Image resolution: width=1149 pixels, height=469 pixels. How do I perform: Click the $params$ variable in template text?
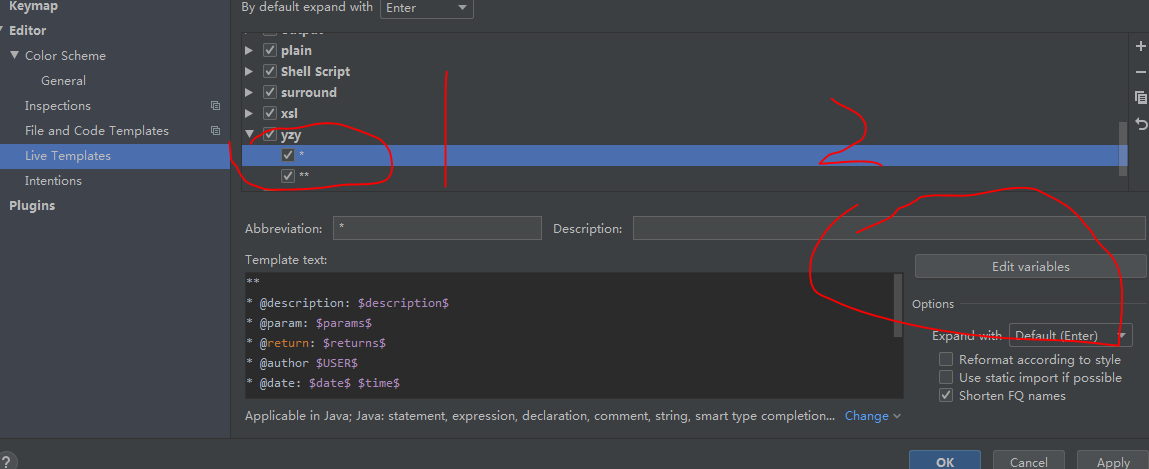point(344,322)
